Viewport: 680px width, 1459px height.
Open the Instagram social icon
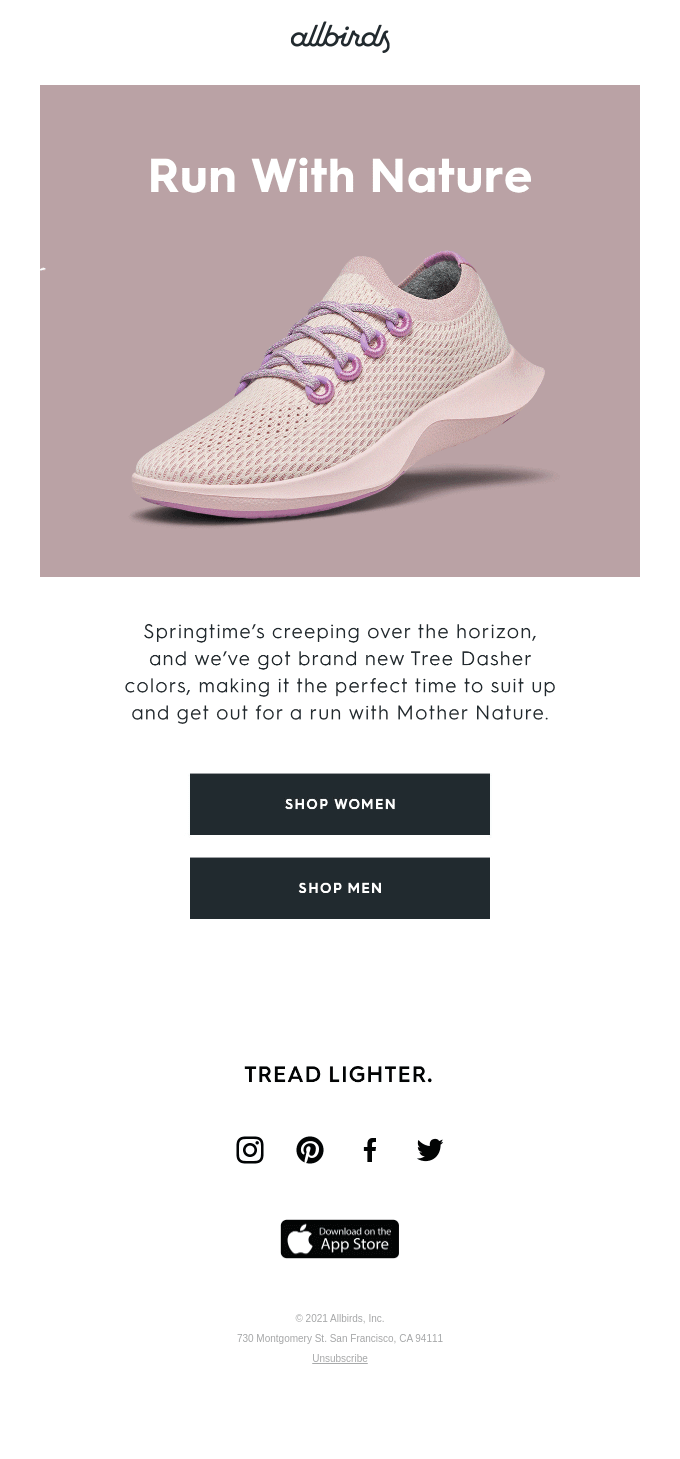tap(250, 1150)
